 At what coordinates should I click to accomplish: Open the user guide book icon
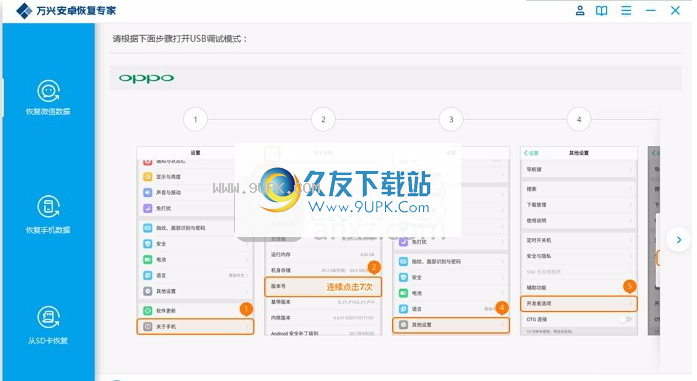tap(601, 10)
